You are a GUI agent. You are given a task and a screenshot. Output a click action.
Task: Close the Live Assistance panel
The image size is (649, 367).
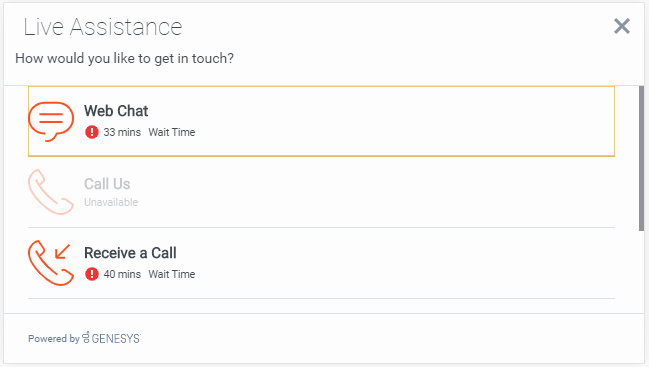tap(622, 26)
